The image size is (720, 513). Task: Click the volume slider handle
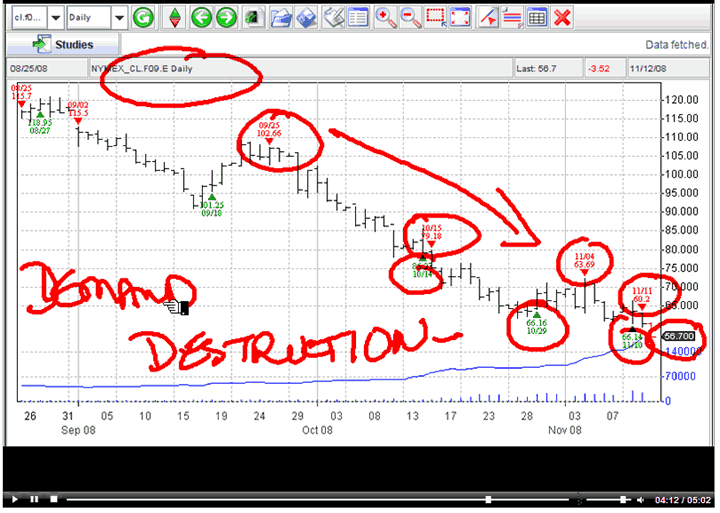click(x=623, y=499)
